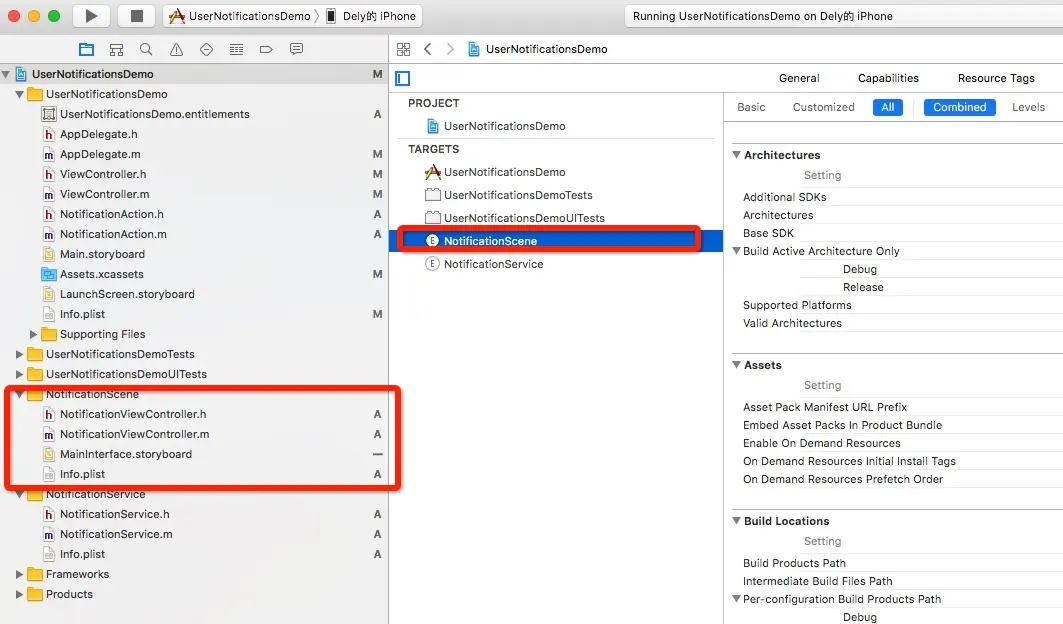Switch to the General tab
The image size is (1063, 624).
click(799, 78)
